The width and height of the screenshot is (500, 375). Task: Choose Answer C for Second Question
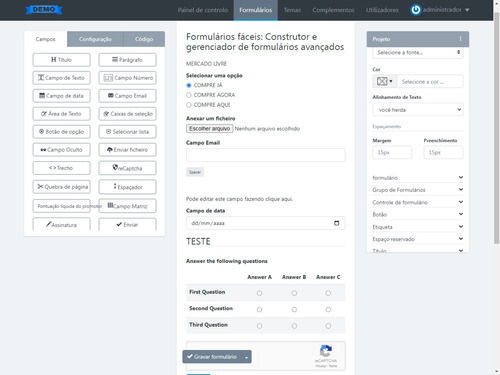(x=328, y=309)
